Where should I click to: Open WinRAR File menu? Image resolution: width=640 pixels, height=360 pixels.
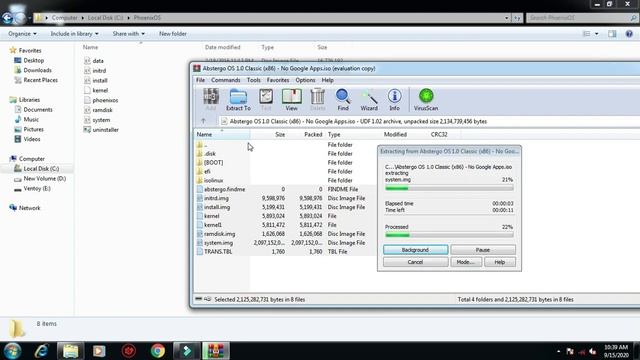200,80
